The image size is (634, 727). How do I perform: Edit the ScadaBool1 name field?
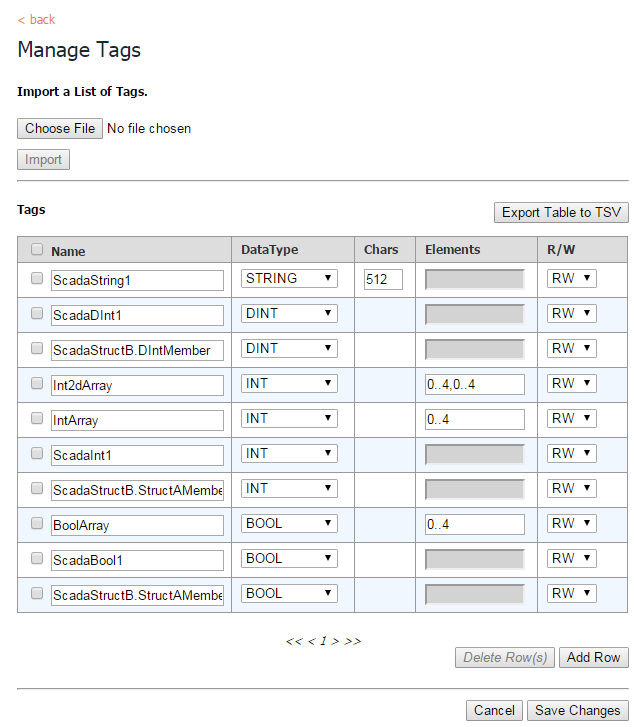pyautogui.click(x=137, y=561)
